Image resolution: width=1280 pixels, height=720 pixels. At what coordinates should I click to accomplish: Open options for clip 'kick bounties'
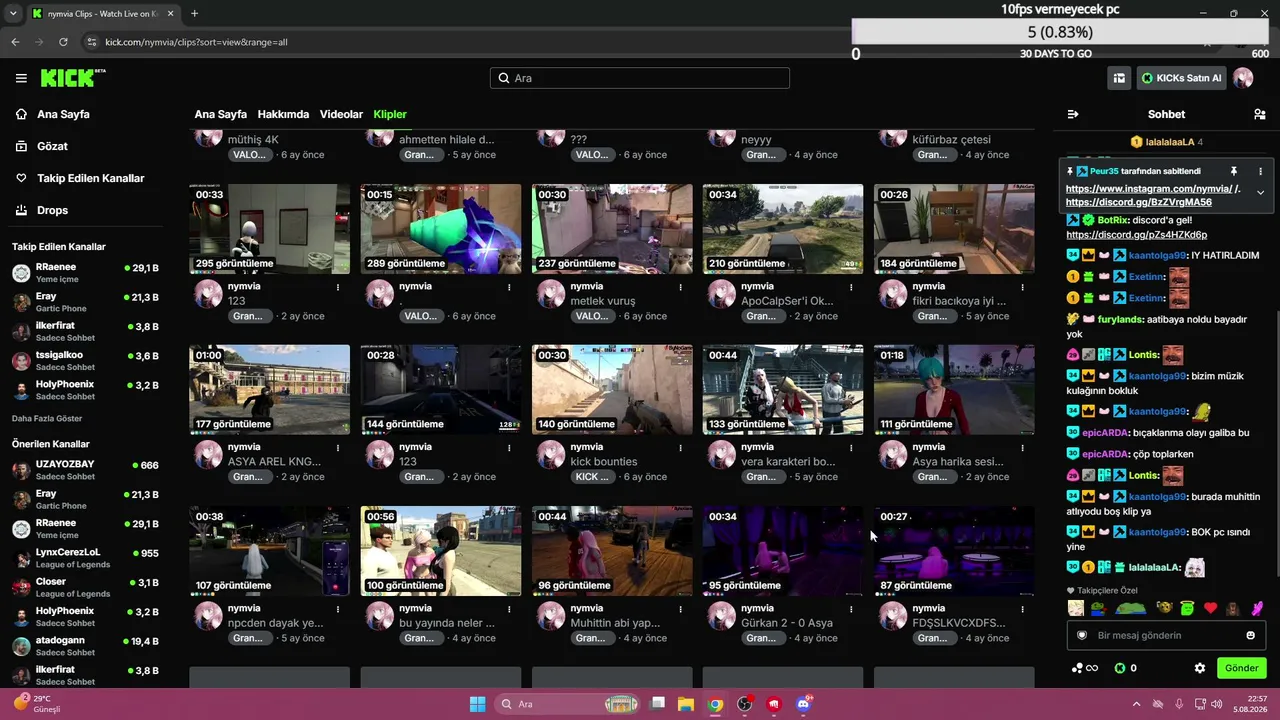click(x=680, y=448)
